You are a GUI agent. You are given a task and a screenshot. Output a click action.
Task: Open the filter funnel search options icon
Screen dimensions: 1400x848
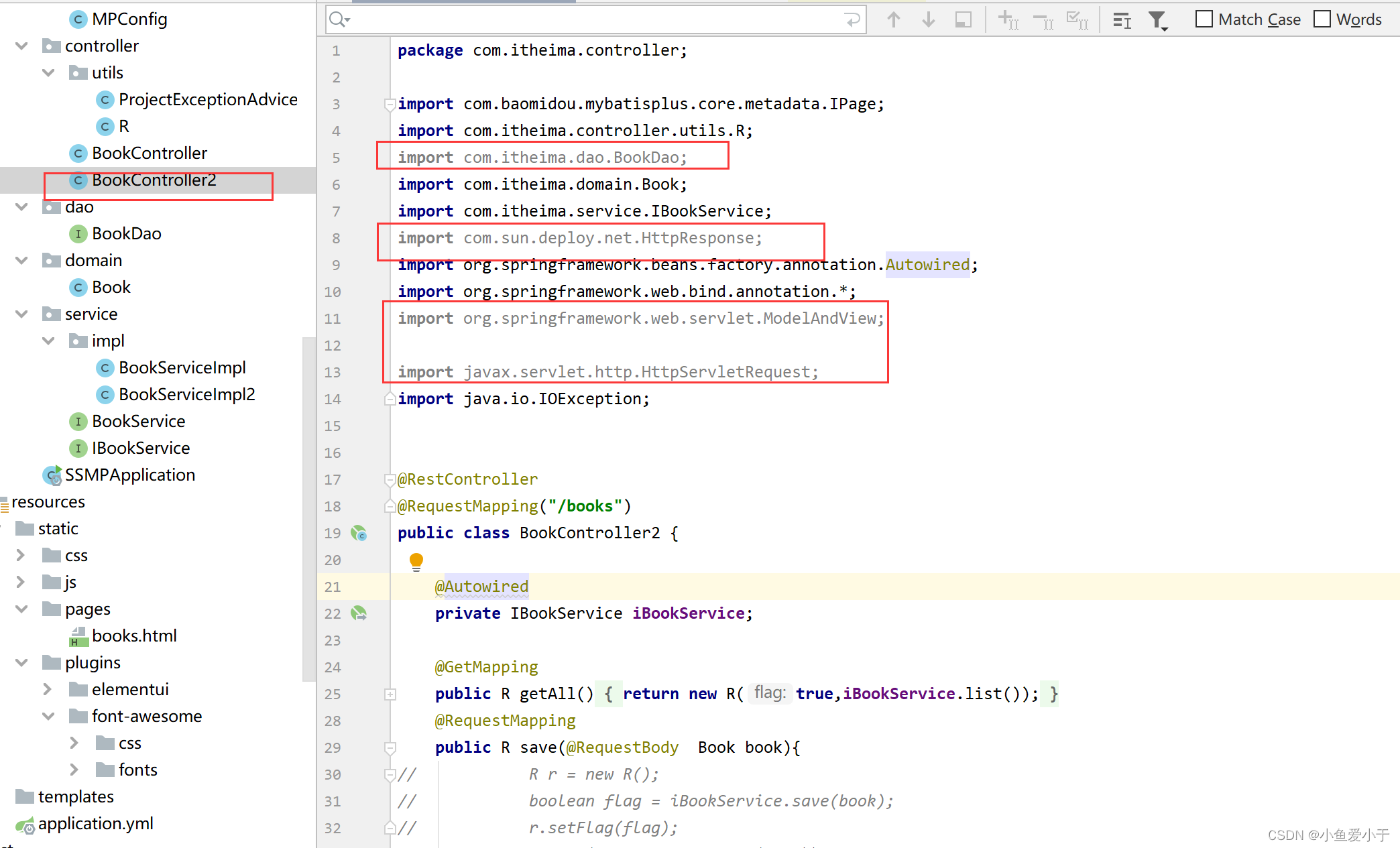[1158, 19]
